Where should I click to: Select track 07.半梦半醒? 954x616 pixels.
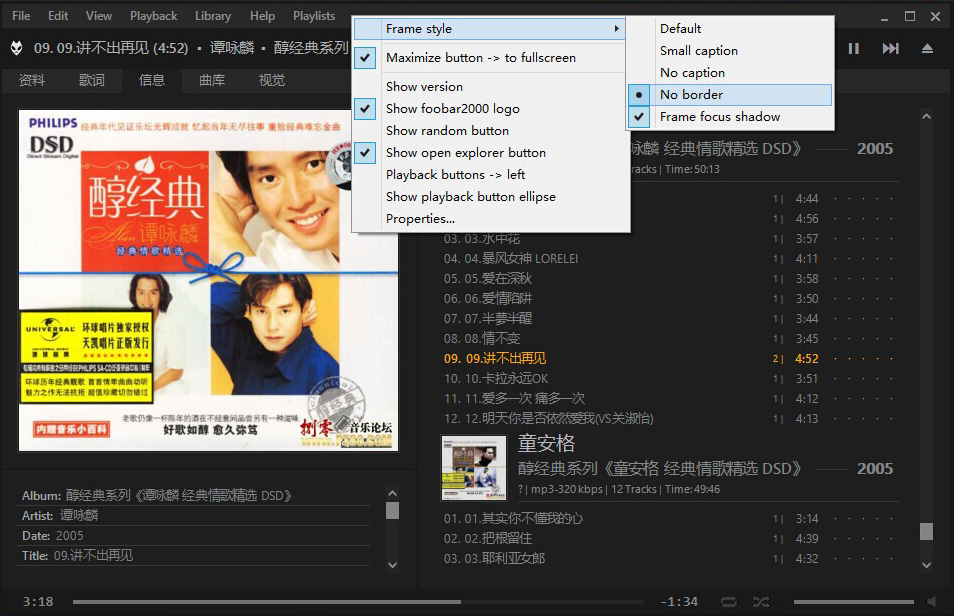[x=669, y=319]
